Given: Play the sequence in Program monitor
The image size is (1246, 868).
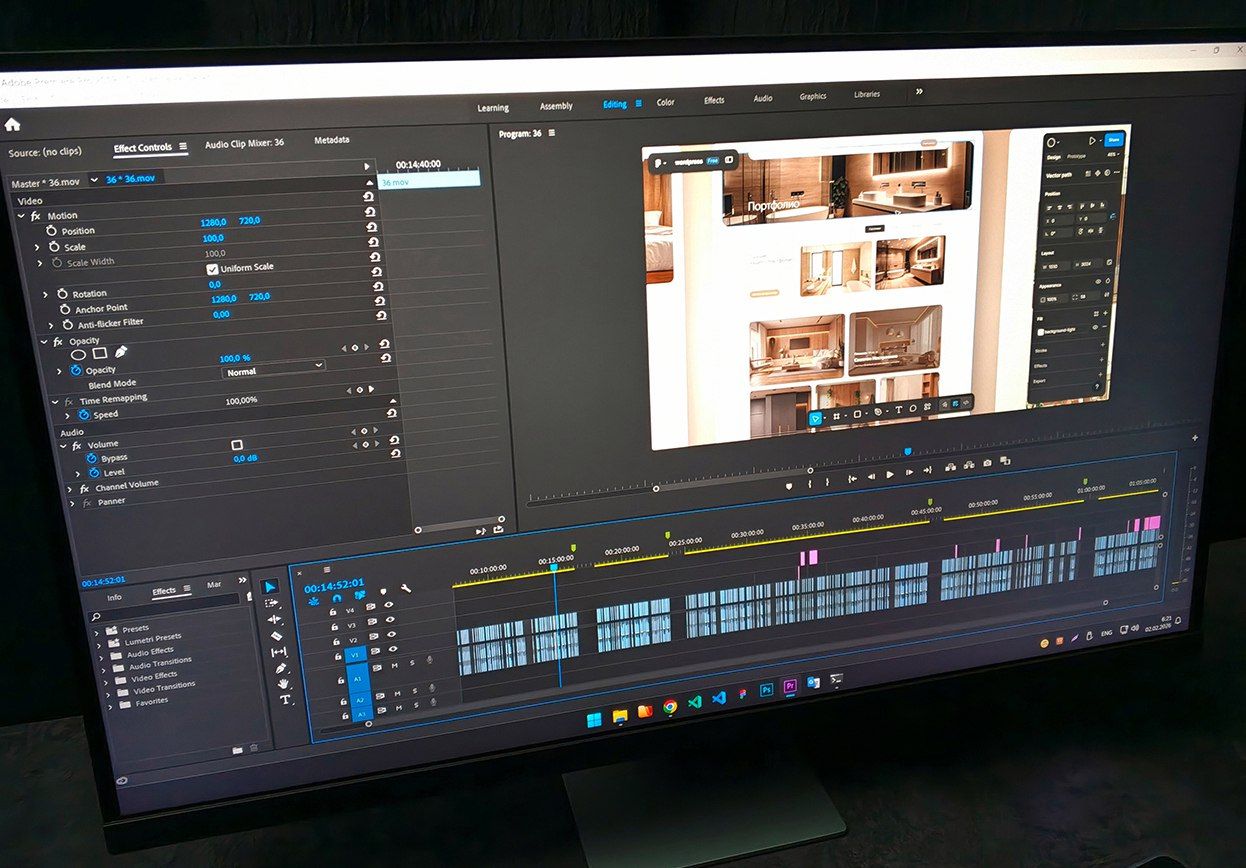Looking at the screenshot, I should (x=889, y=473).
